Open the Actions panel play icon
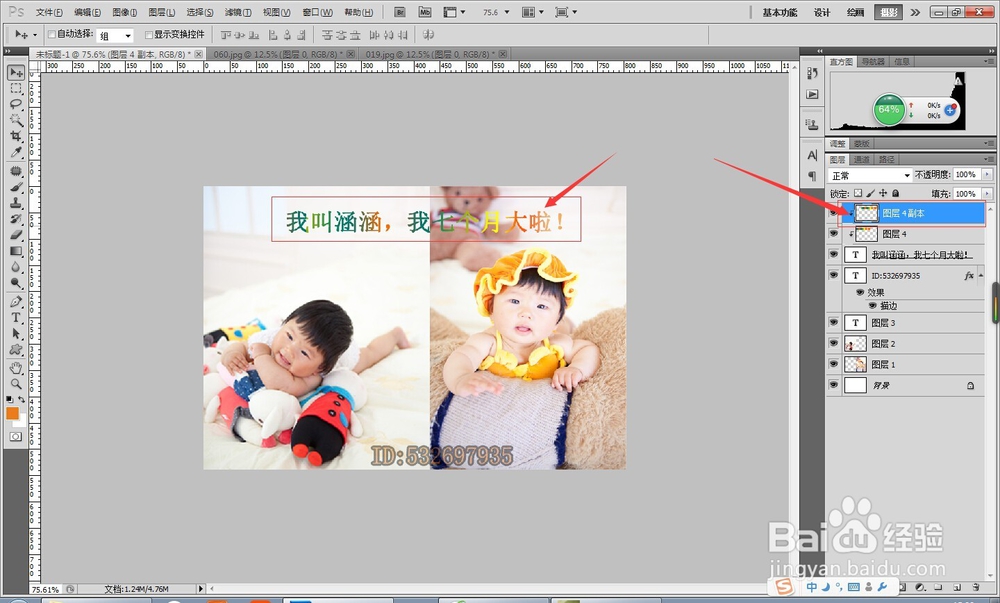 click(x=812, y=94)
